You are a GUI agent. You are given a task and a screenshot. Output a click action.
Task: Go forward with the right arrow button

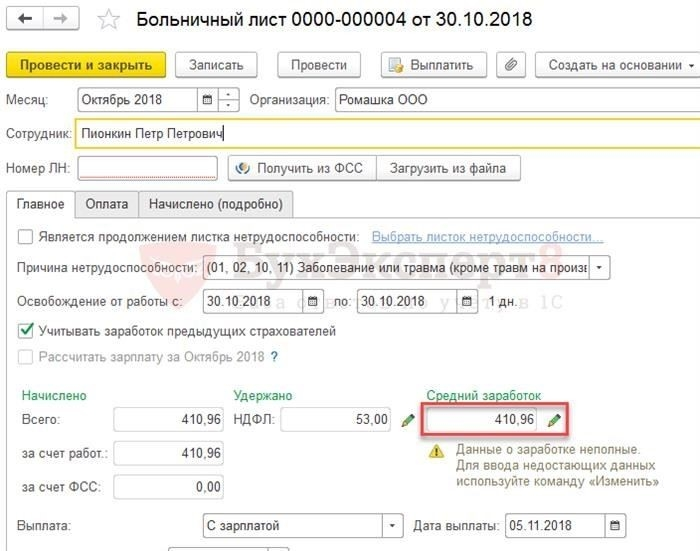click(61, 19)
